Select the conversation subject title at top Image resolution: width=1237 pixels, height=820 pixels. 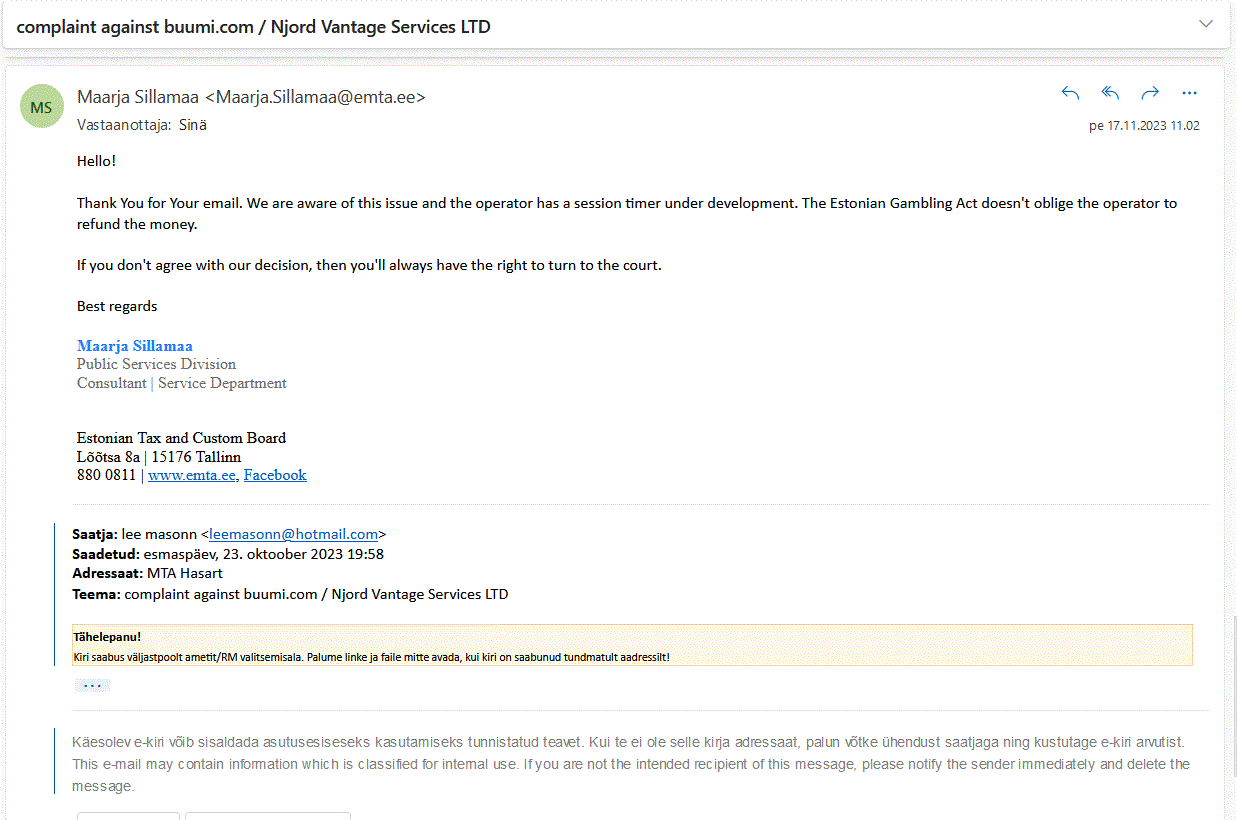pos(254,27)
